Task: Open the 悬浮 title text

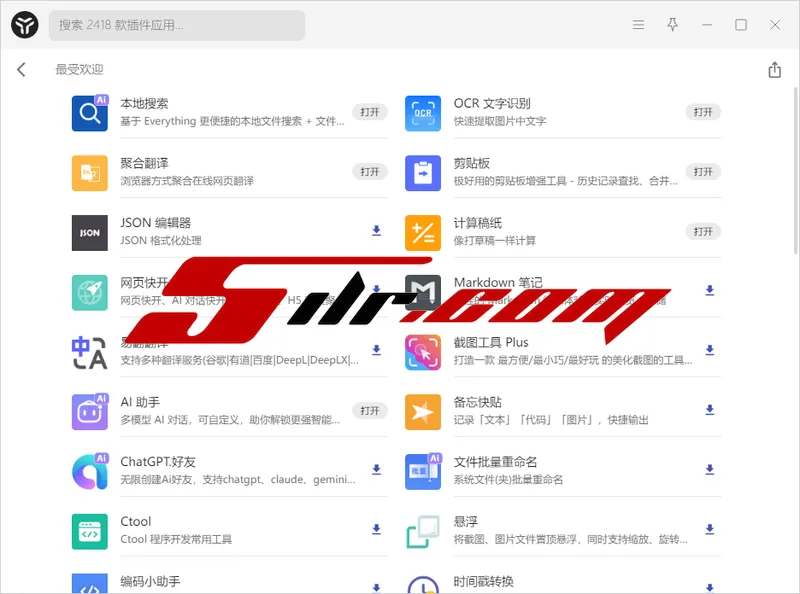Action: point(466,522)
